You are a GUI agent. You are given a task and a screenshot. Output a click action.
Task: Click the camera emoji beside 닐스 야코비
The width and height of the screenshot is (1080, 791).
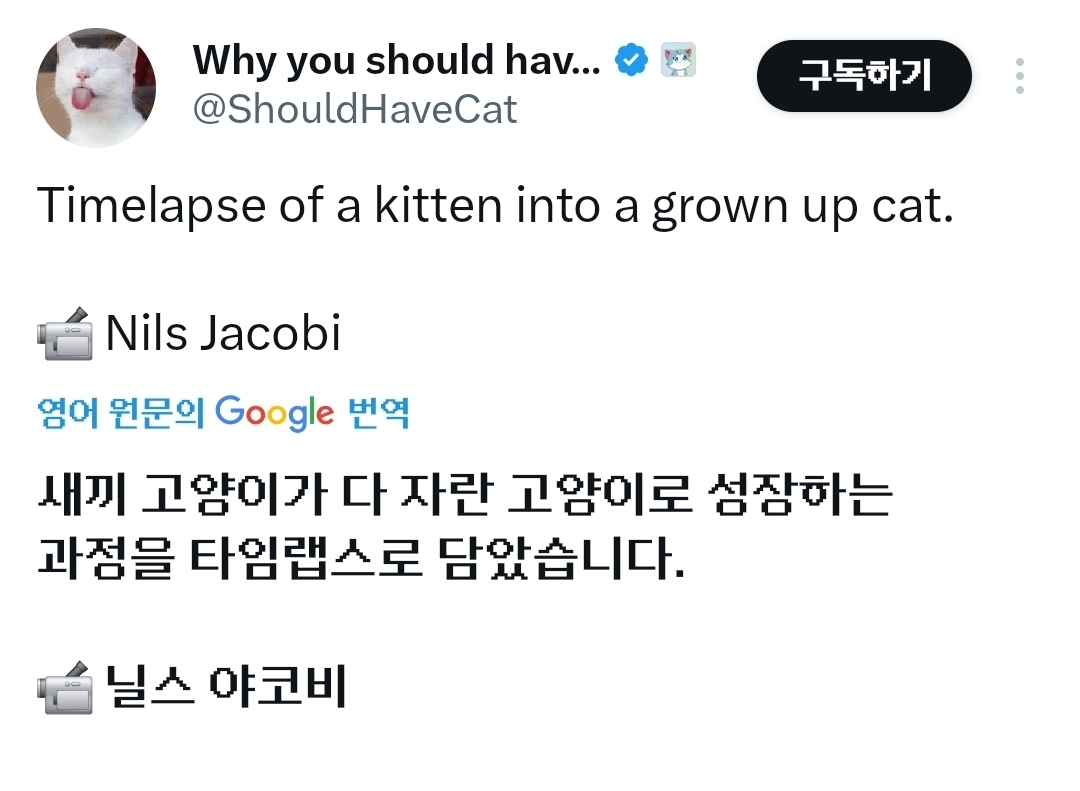tap(66, 689)
